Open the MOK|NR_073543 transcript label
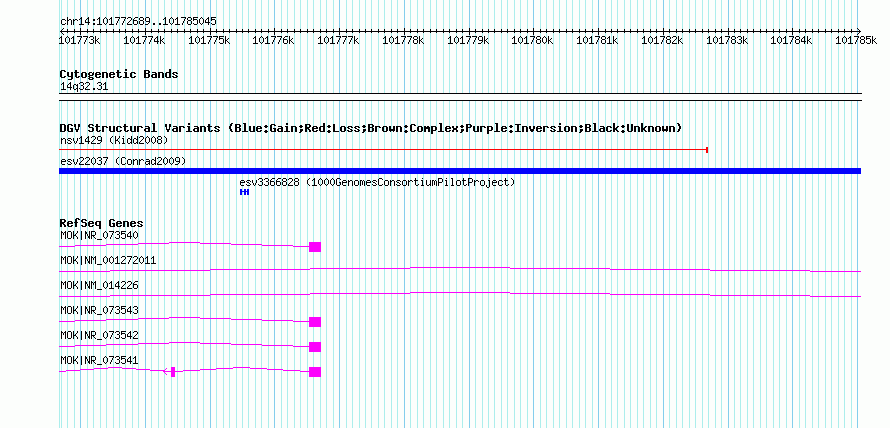890x428 pixels. click(99, 310)
